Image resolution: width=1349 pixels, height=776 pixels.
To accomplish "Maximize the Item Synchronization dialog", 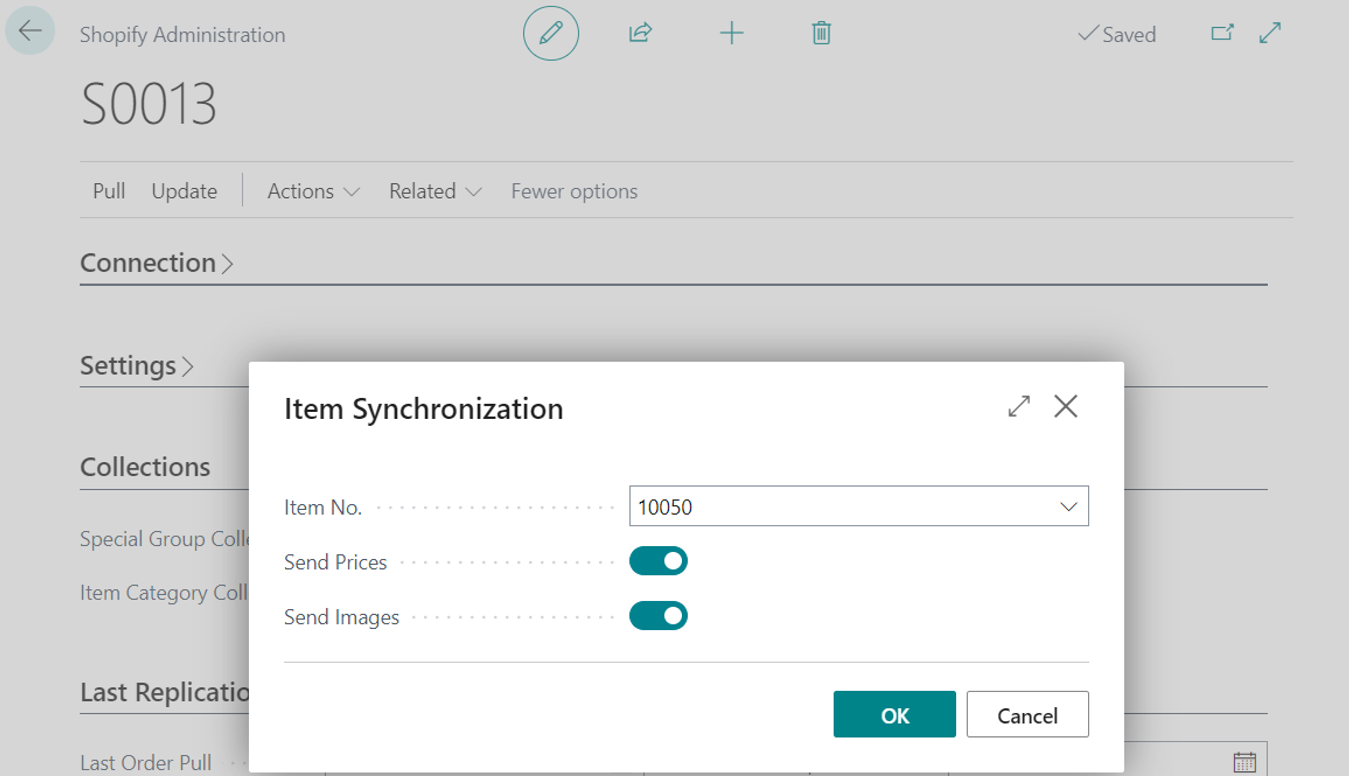I will (1018, 407).
